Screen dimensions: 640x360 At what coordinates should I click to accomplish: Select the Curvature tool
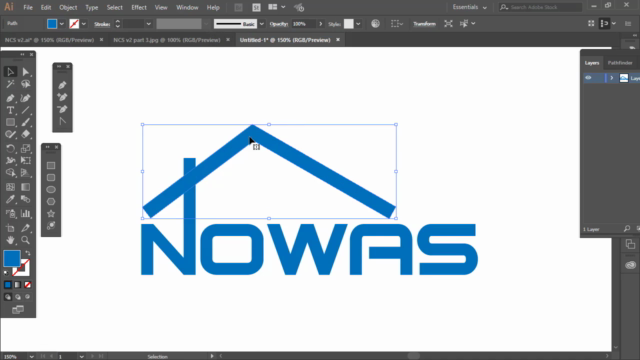click(x=26, y=98)
